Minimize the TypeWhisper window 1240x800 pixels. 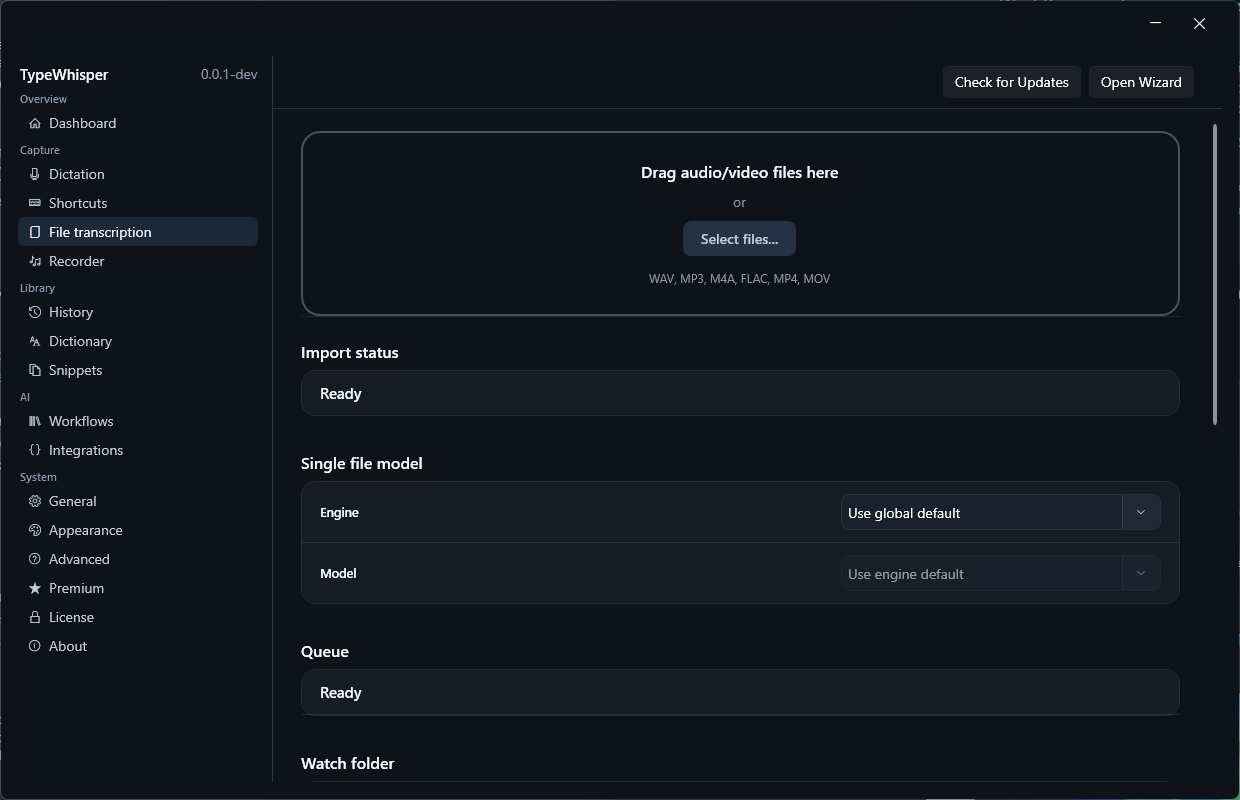[1156, 23]
